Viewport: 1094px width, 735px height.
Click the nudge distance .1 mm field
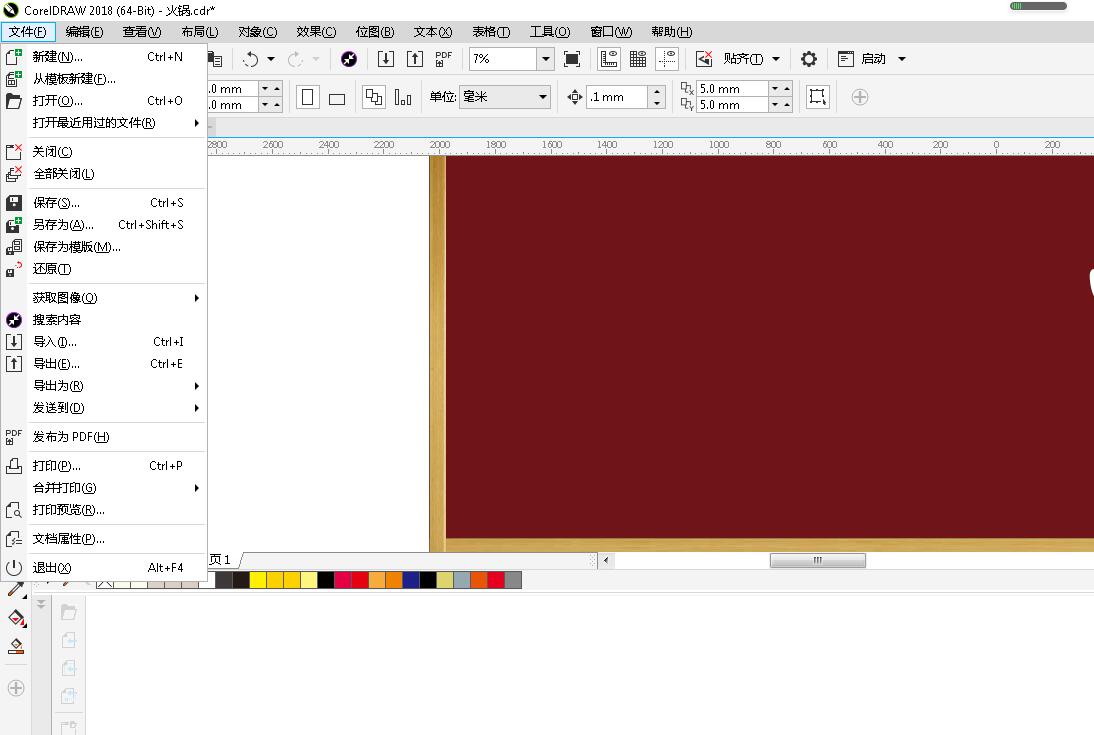[x=617, y=97]
